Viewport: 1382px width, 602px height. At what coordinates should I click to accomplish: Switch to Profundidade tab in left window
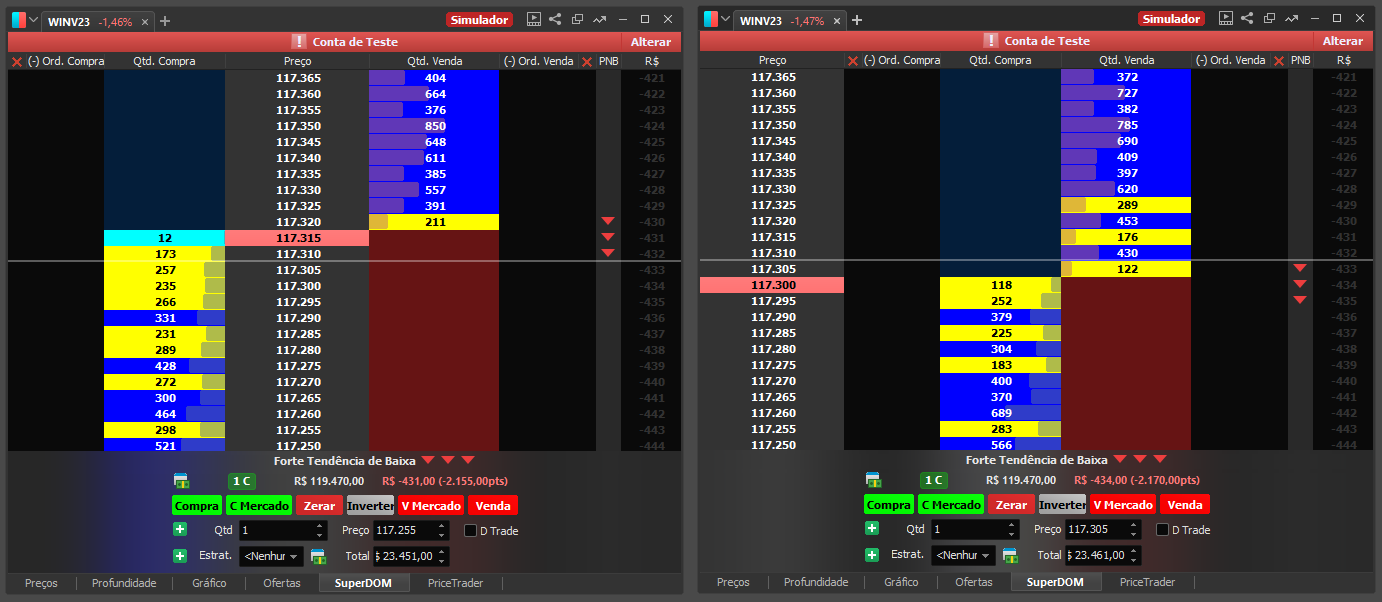(x=124, y=583)
